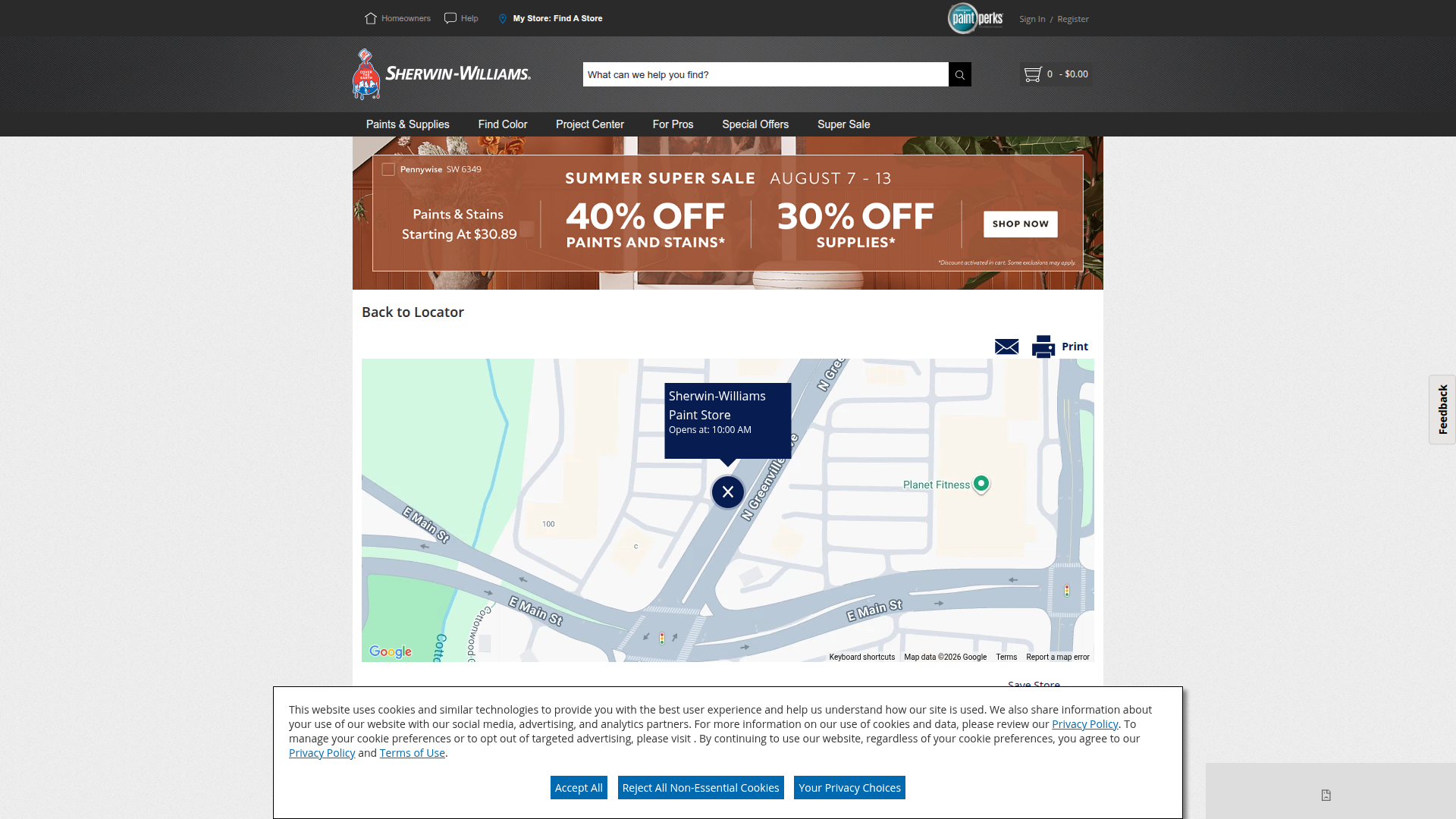Screen dimensions: 1456x819
Task: Open Super Sale menu
Action: [x=844, y=124]
